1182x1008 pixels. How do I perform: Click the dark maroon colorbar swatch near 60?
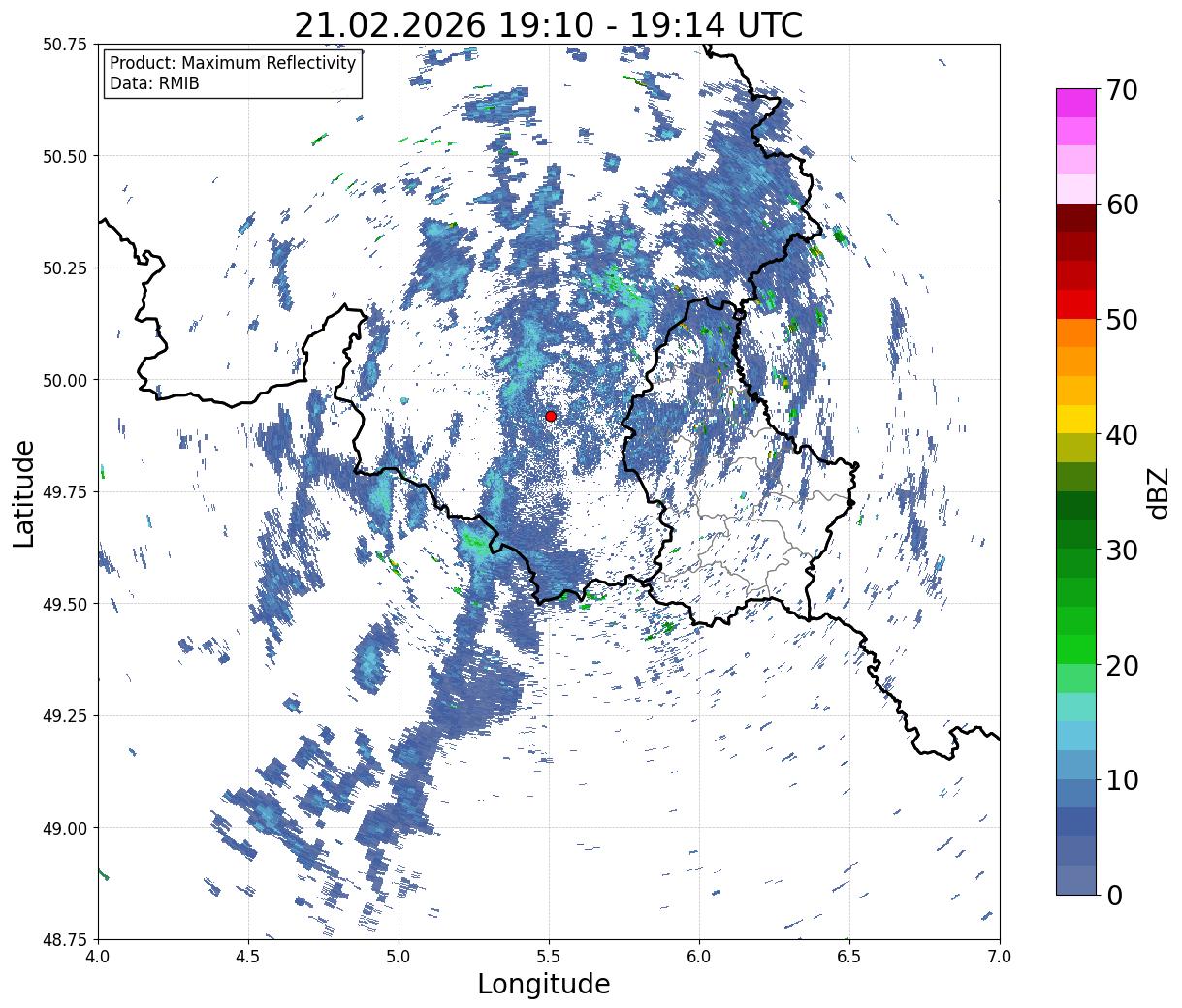coord(1076,218)
